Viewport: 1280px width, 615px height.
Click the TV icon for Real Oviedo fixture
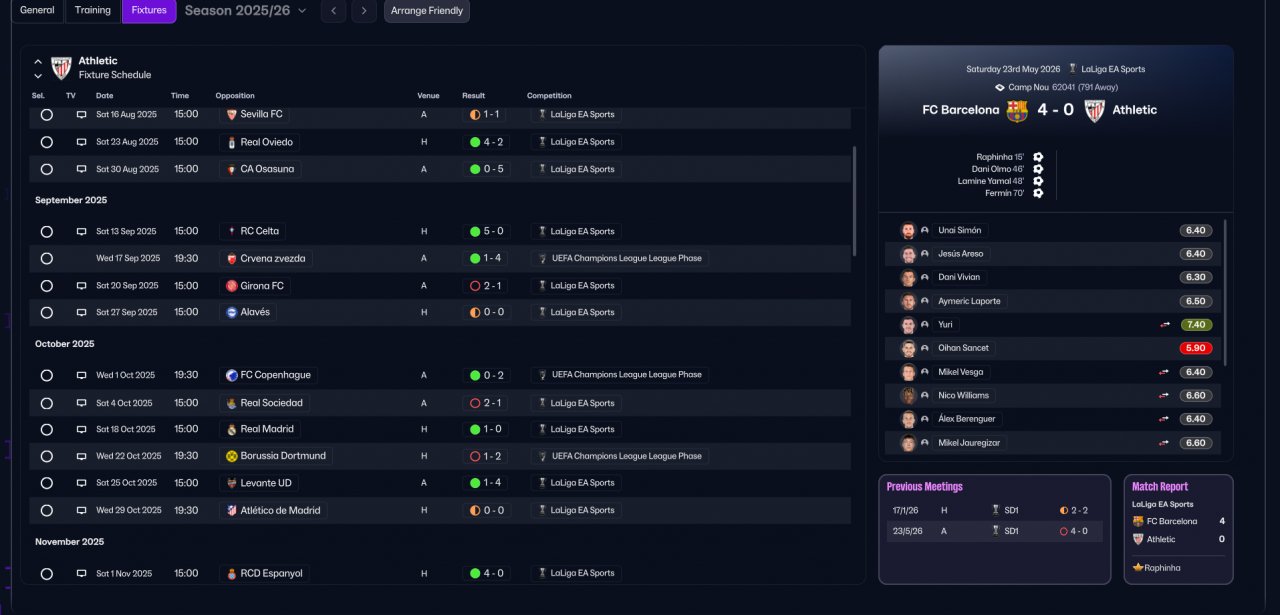pyautogui.click(x=81, y=142)
